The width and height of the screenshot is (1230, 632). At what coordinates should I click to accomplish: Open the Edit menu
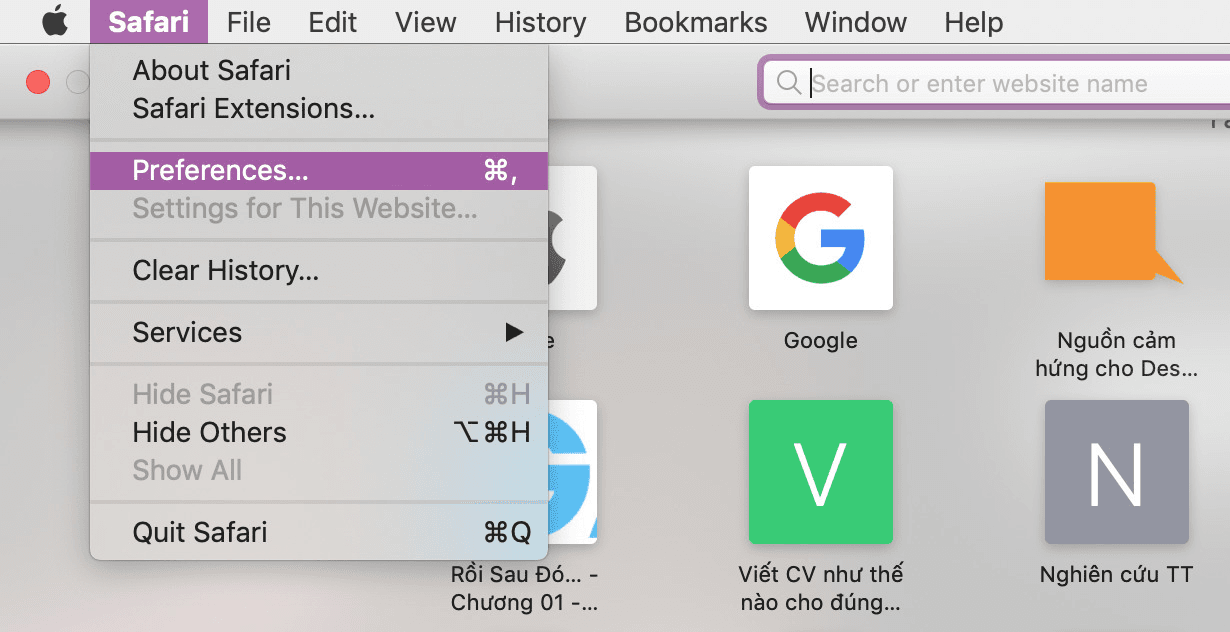333,21
